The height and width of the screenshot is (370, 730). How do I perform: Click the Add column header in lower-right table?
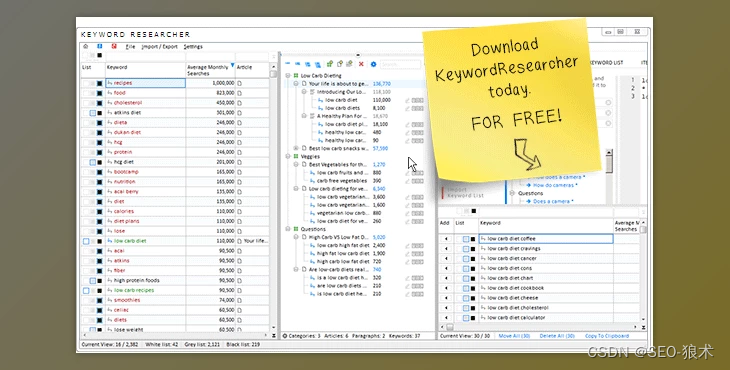(445, 225)
